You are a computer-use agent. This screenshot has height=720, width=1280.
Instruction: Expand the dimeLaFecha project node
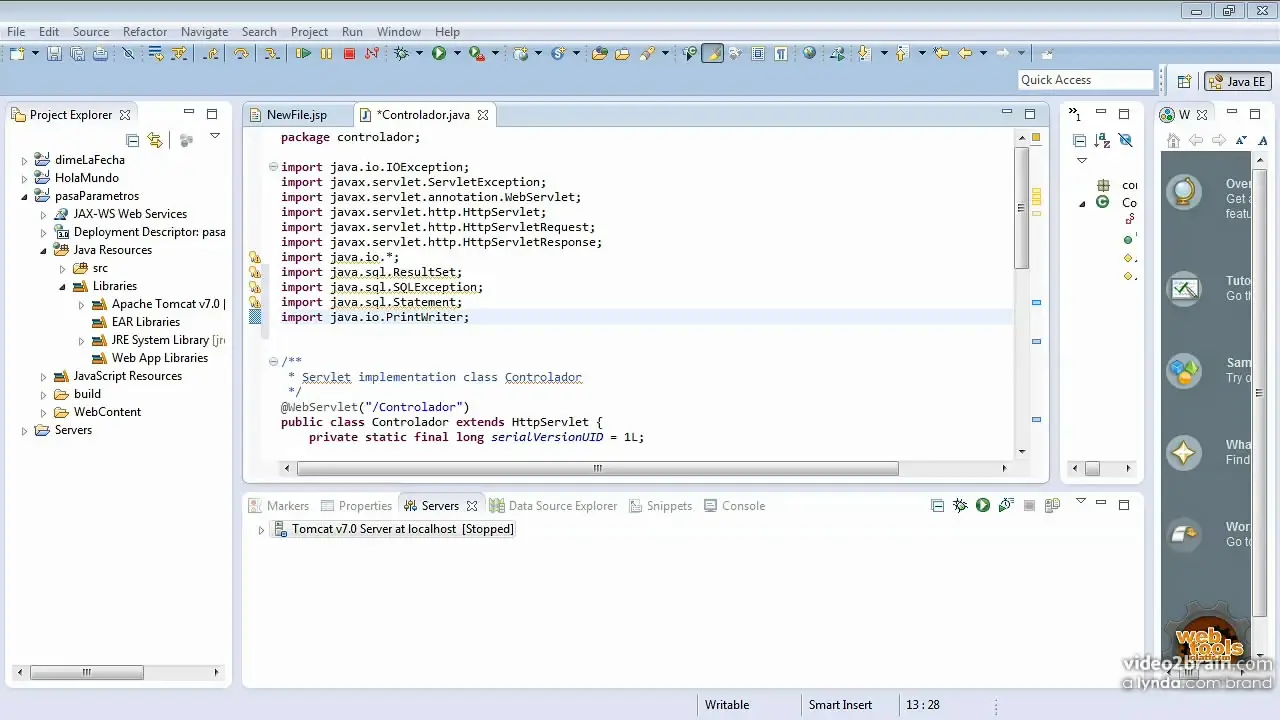pyautogui.click(x=25, y=160)
